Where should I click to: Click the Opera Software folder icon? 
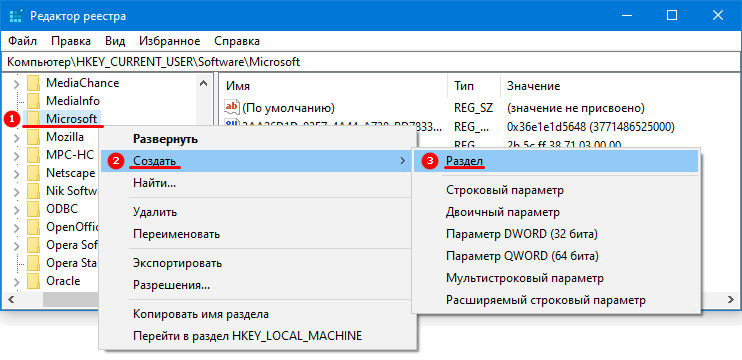pos(33,245)
